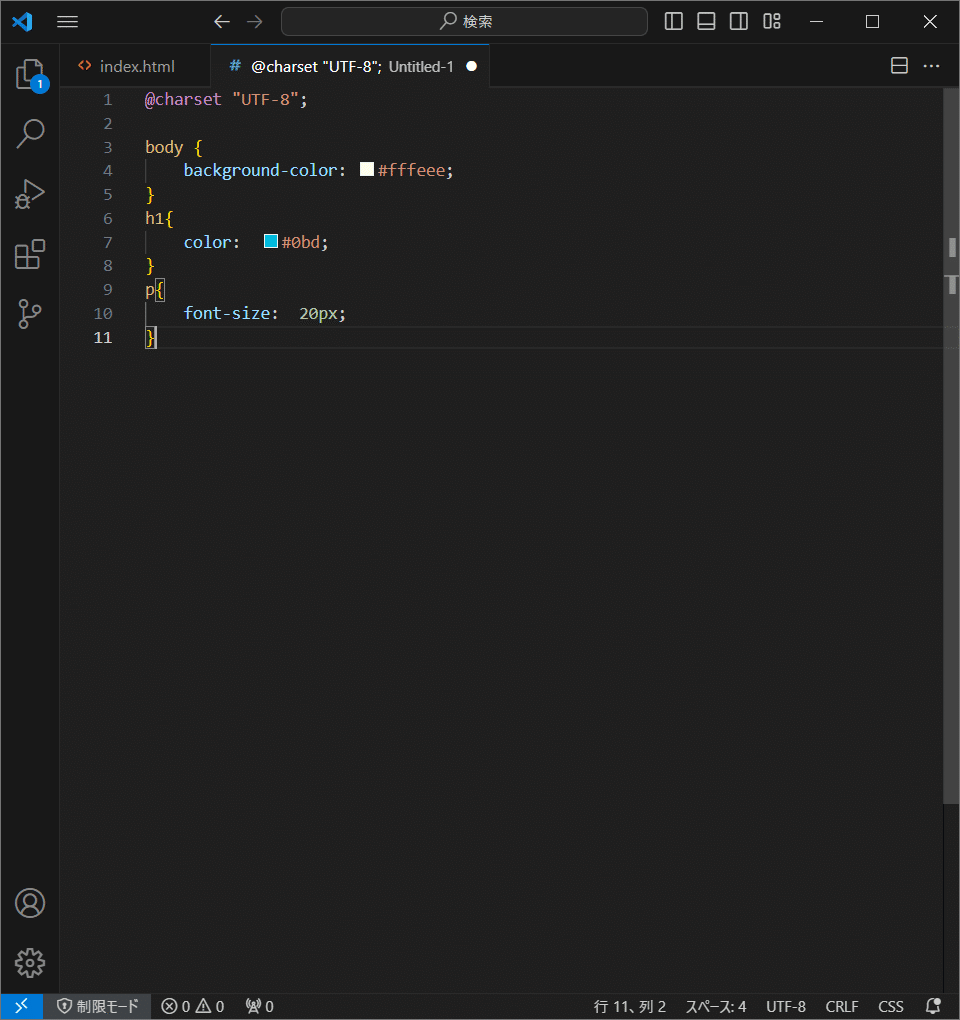This screenshot has height=1020, width=960.
Task: Close the Untitled-1 tab via unsaved dot
Action: [x=472, y=66]
